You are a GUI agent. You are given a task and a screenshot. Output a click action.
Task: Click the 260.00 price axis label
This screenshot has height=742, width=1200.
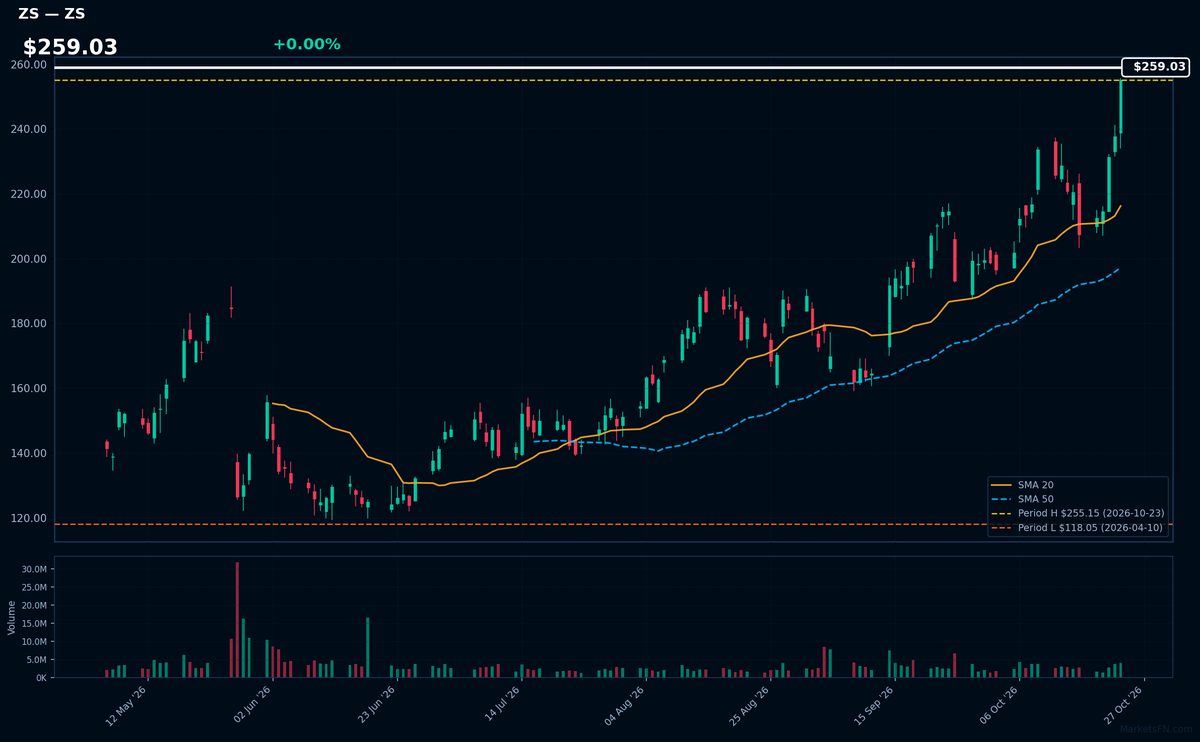(x=29, y=65)
